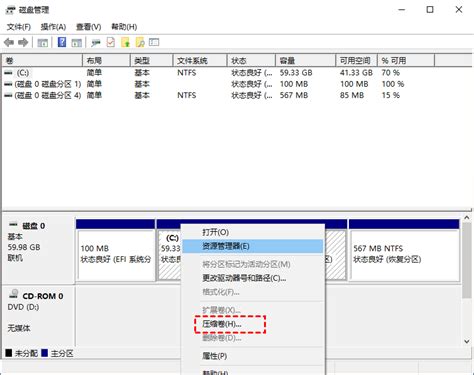Open the 查看(V) menu
Image resolution: width=474 pixels, height=375 pixels.
(89, 27)
